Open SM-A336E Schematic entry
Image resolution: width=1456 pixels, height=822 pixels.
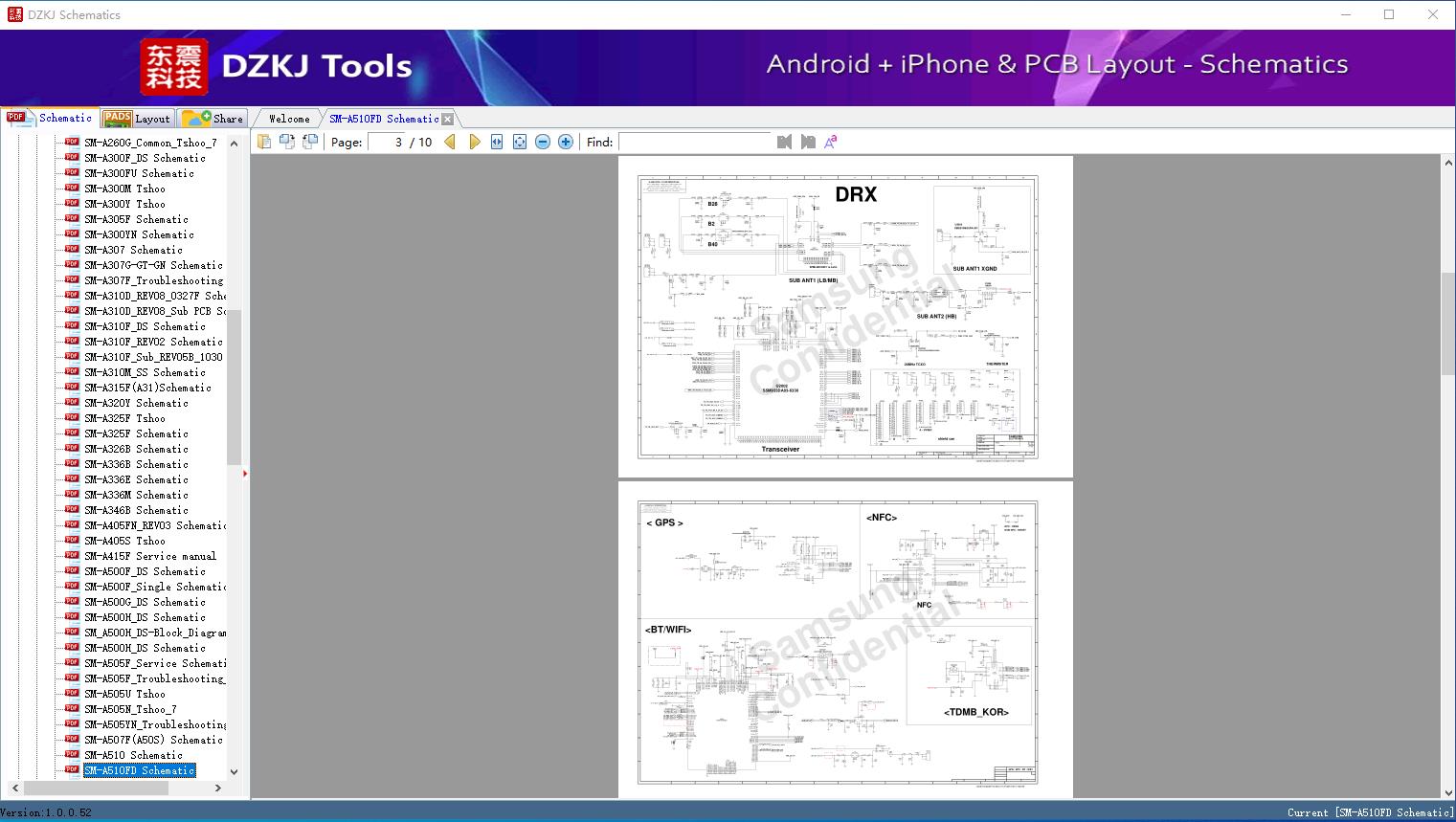point(136,479)
